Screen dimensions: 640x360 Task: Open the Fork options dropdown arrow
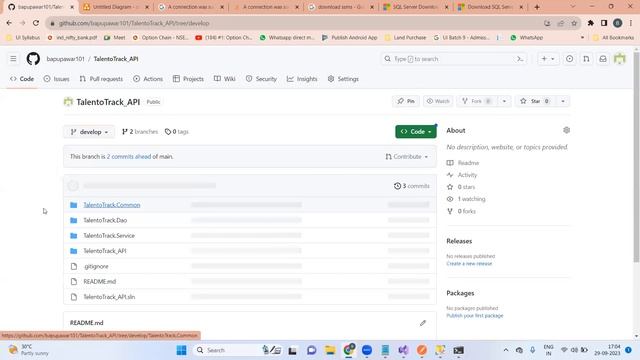click(x=504, y=101)
